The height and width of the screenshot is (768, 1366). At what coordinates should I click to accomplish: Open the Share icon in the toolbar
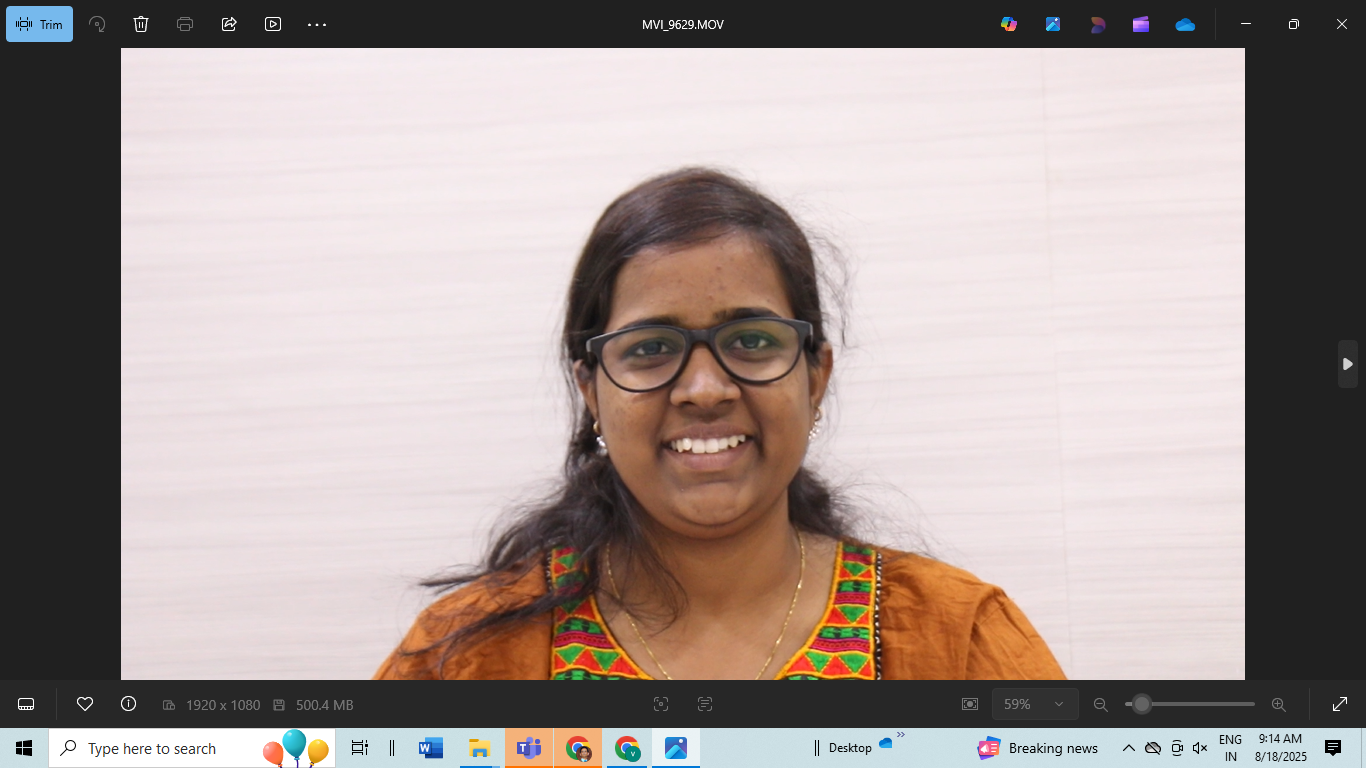click(x=229, y=24)
